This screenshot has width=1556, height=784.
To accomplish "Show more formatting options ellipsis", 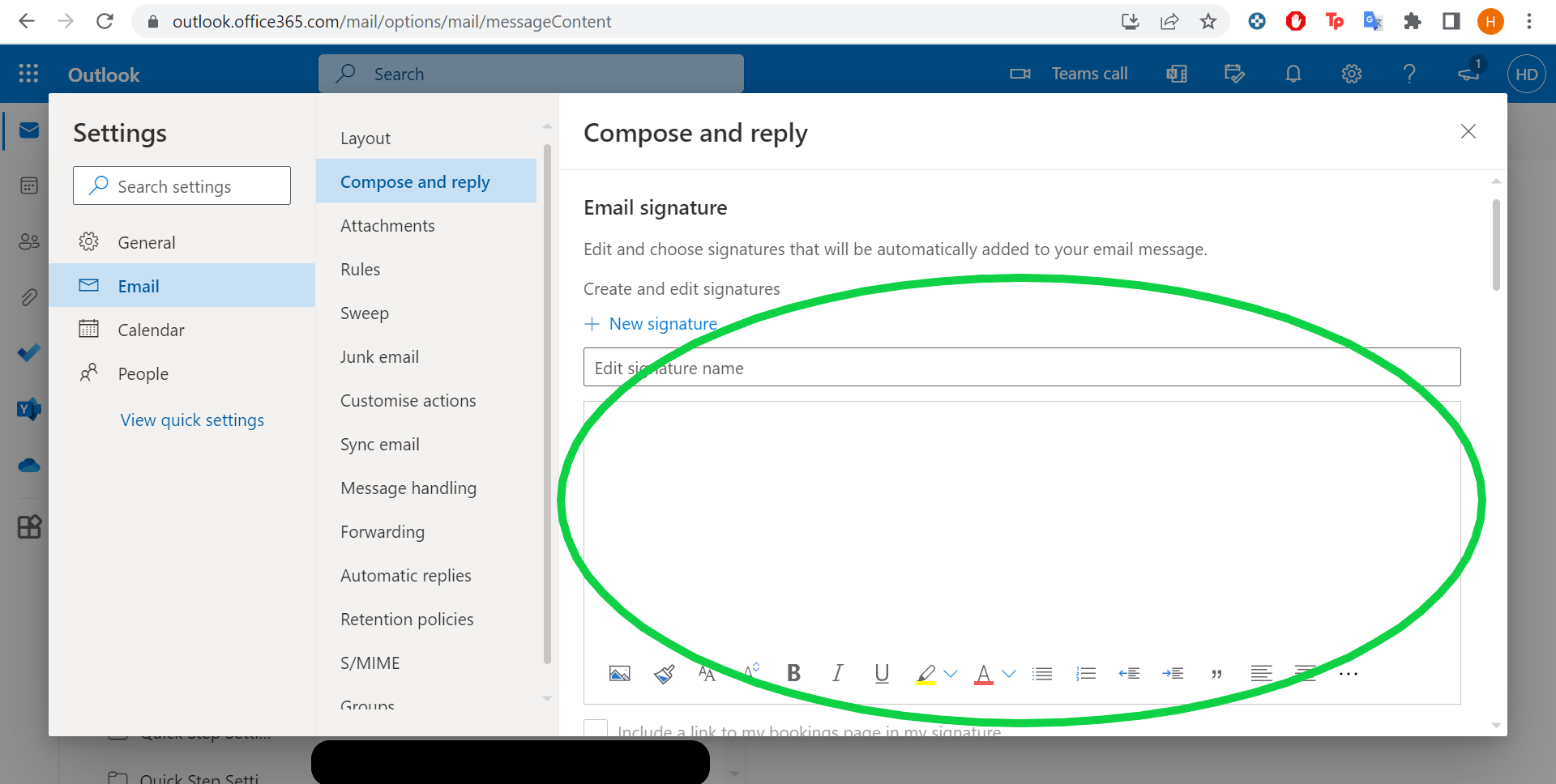I will tap(1349, 674).
